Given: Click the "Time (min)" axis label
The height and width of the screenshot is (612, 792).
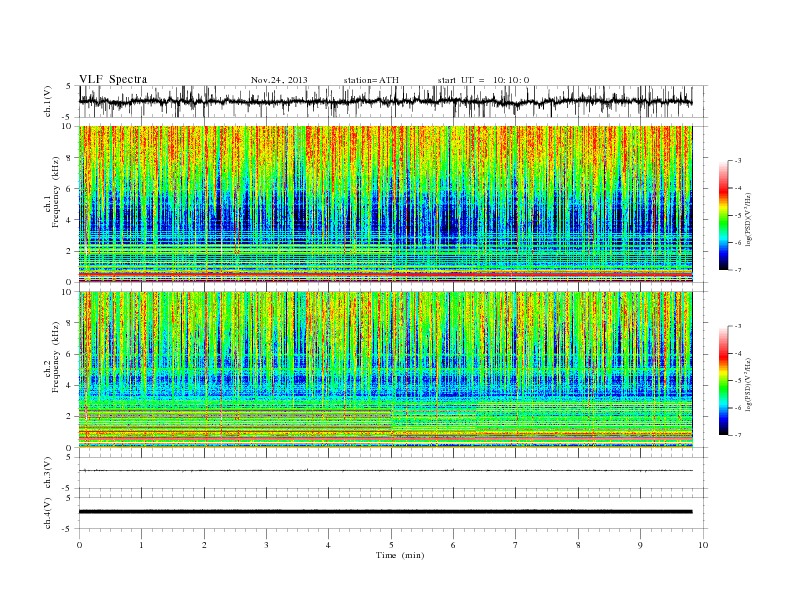Looking at the screenshot, I should point(400,555).
